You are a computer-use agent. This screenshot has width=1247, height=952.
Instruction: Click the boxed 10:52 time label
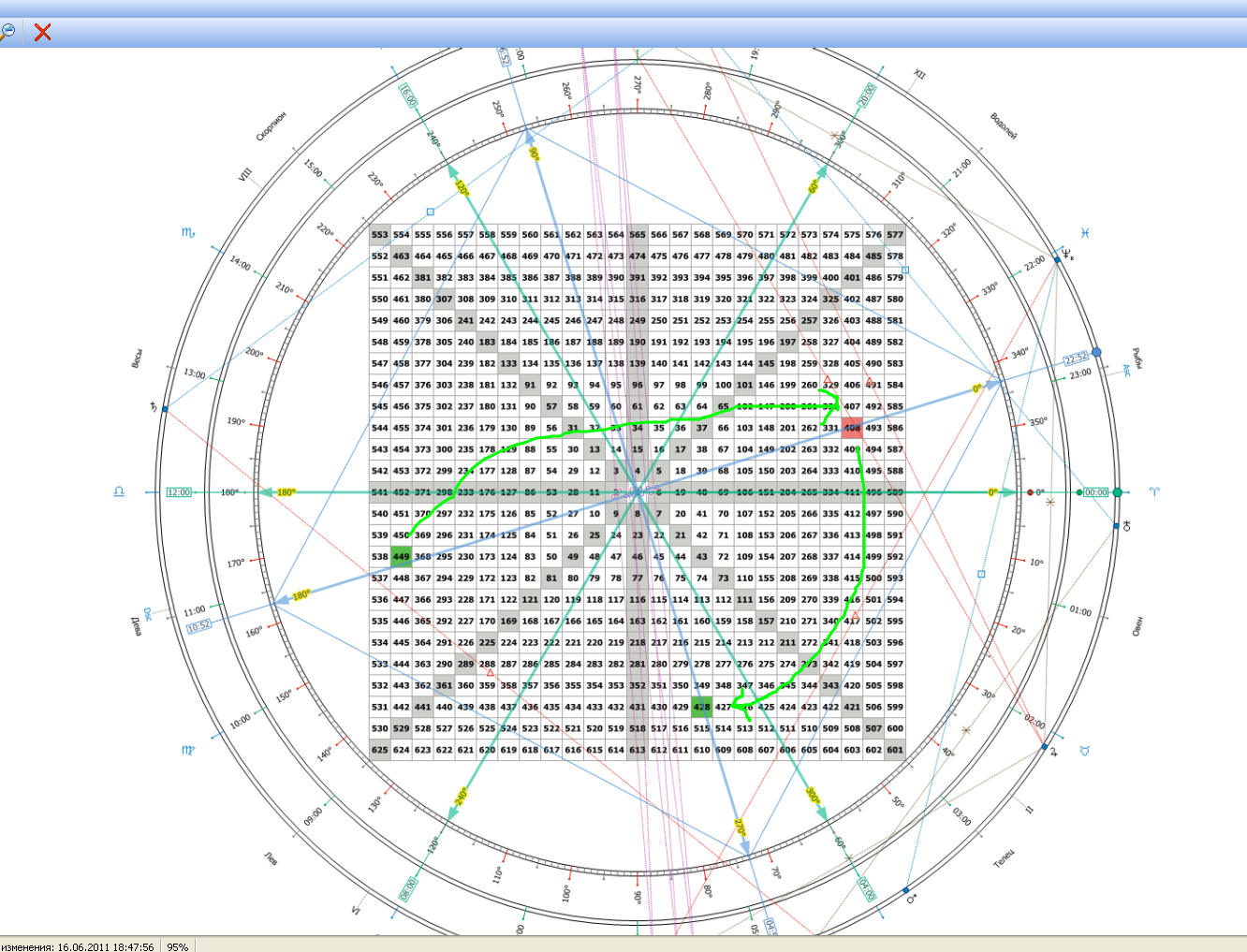(x=198, y=626)
